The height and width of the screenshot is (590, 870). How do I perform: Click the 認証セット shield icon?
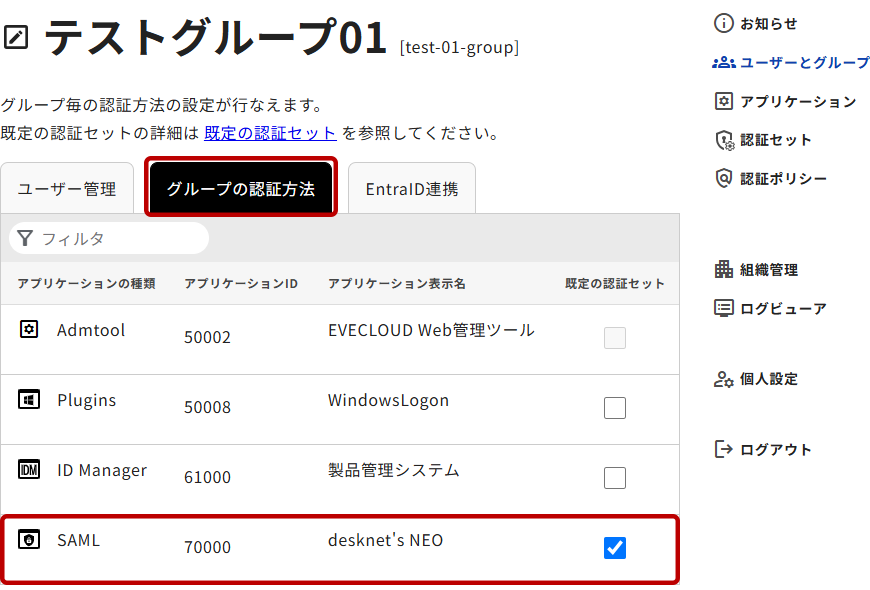click(724, 140)
